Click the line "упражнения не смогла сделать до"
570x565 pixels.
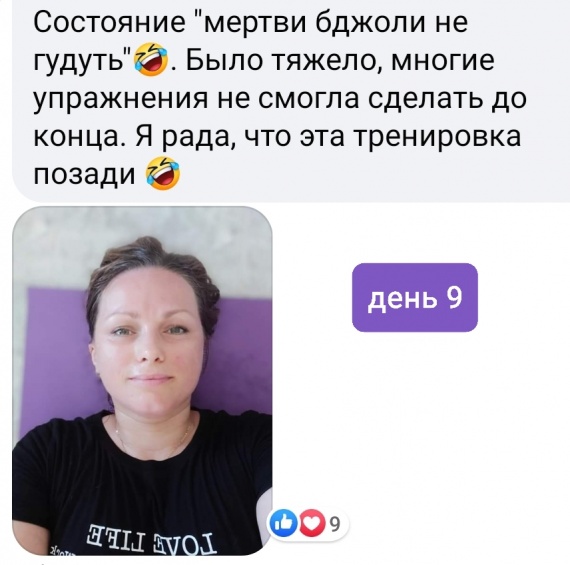pyautogui.click(x=280, y=99)
